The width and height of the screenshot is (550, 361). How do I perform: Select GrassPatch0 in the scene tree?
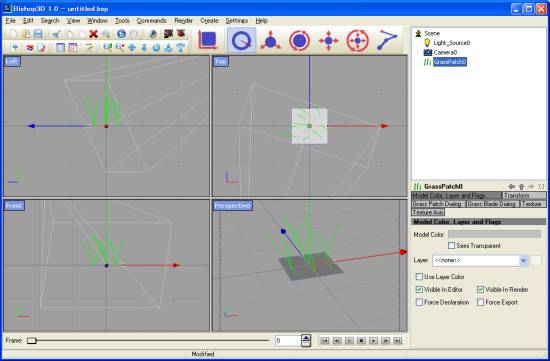tap(450, 62)
